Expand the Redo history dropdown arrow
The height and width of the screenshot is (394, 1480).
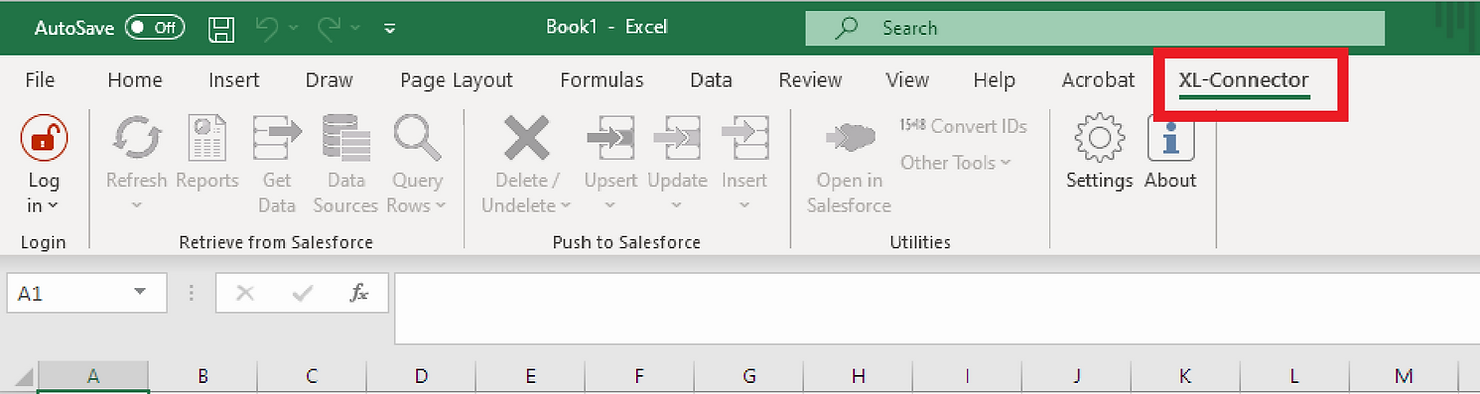pos(356,28)
